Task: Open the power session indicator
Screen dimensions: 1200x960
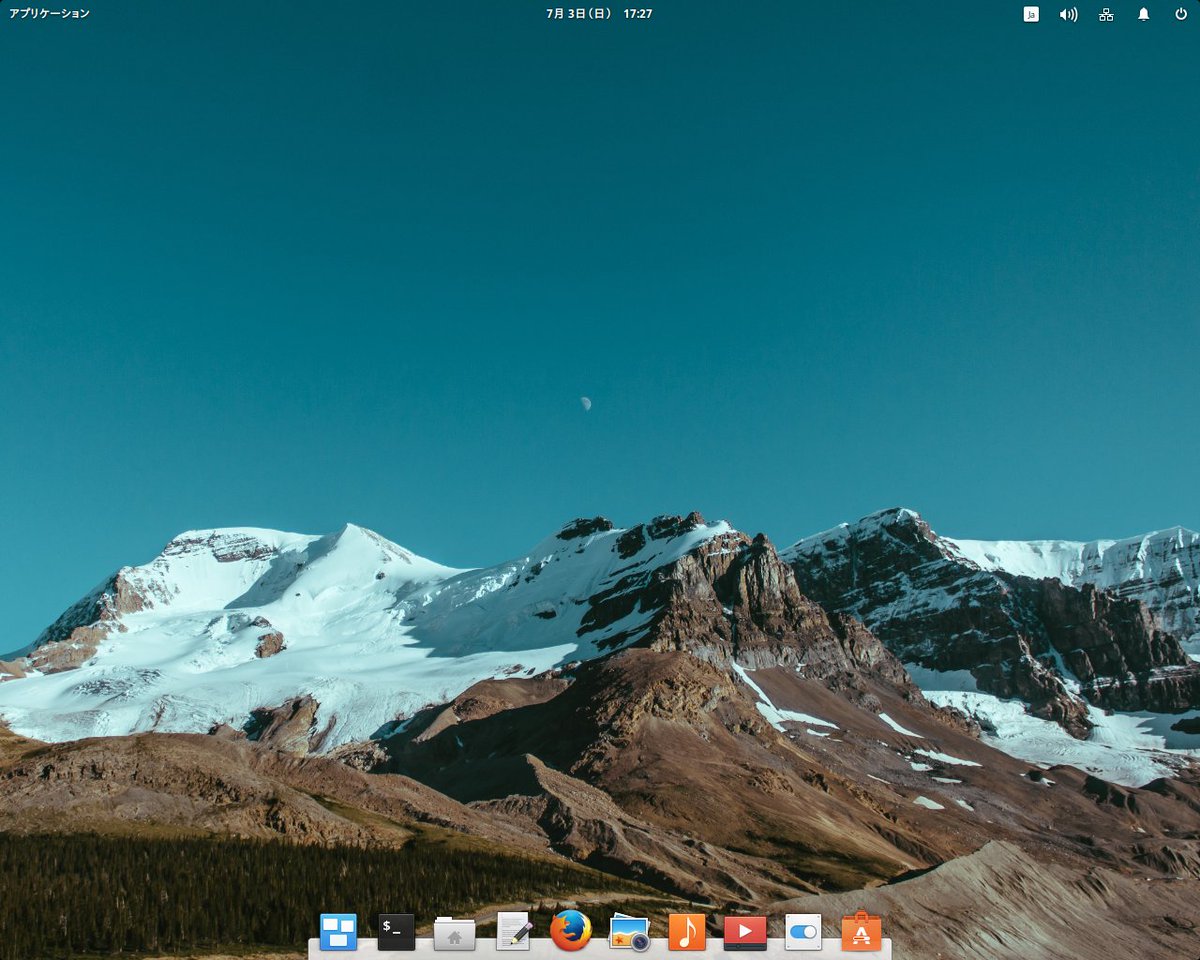Action: click(1180, 14)
